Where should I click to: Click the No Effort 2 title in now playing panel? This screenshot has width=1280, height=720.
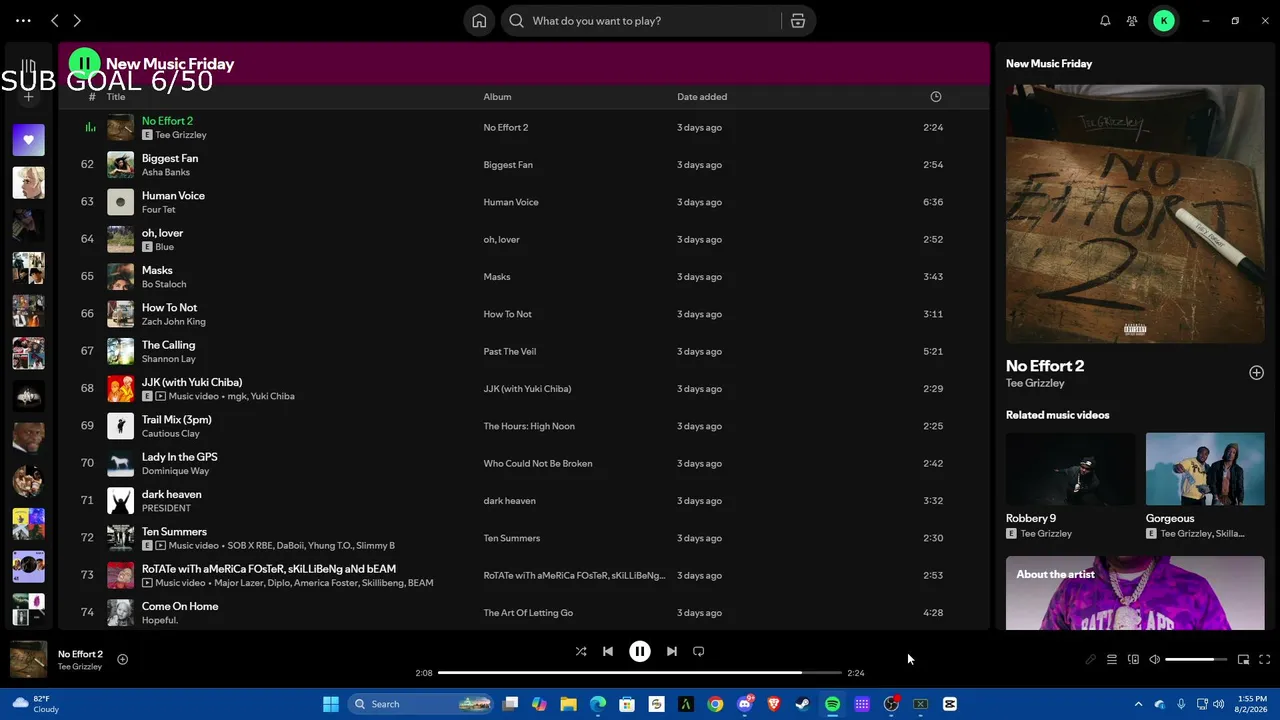1045,366
